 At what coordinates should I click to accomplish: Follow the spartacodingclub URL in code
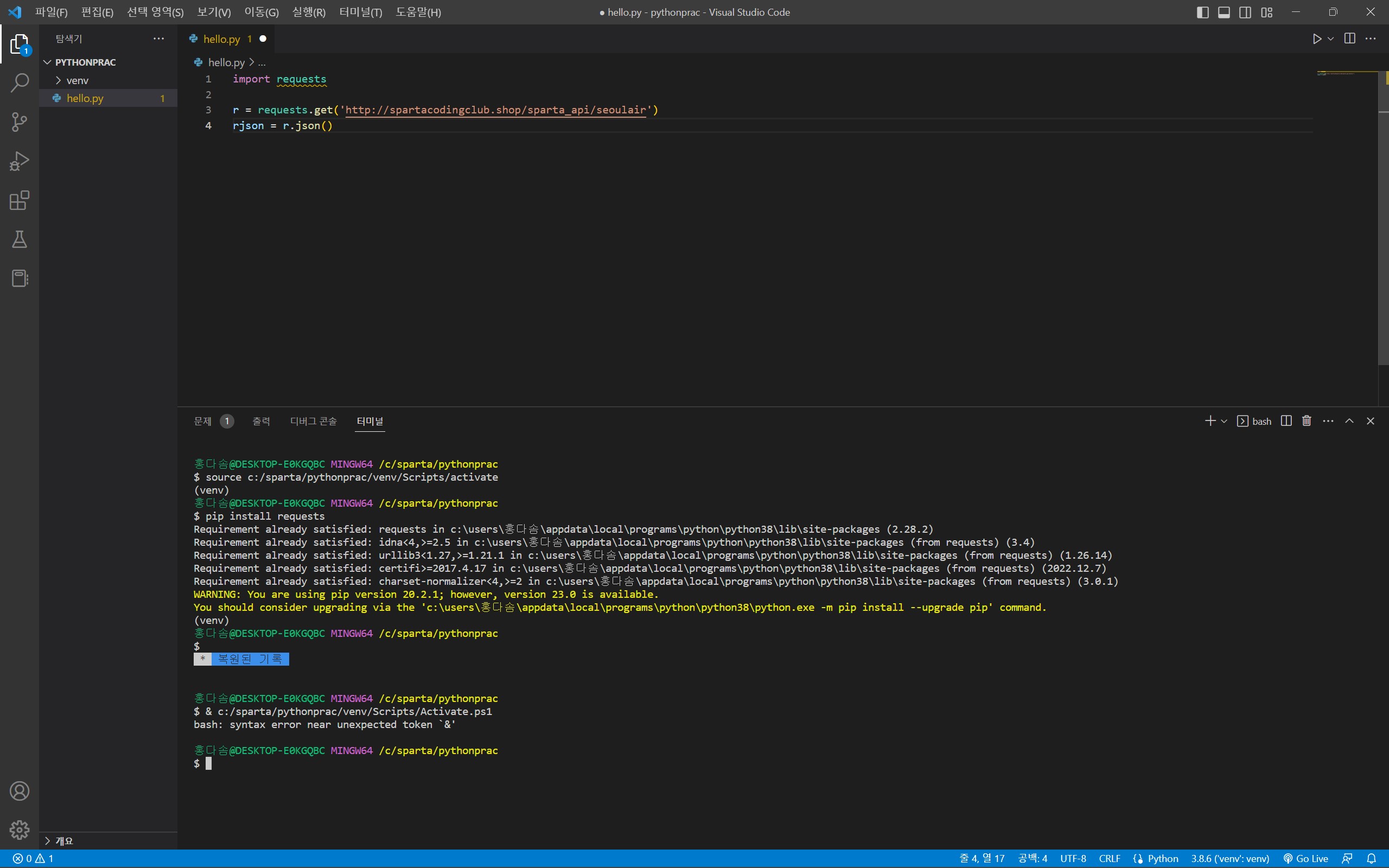point(495,110)
